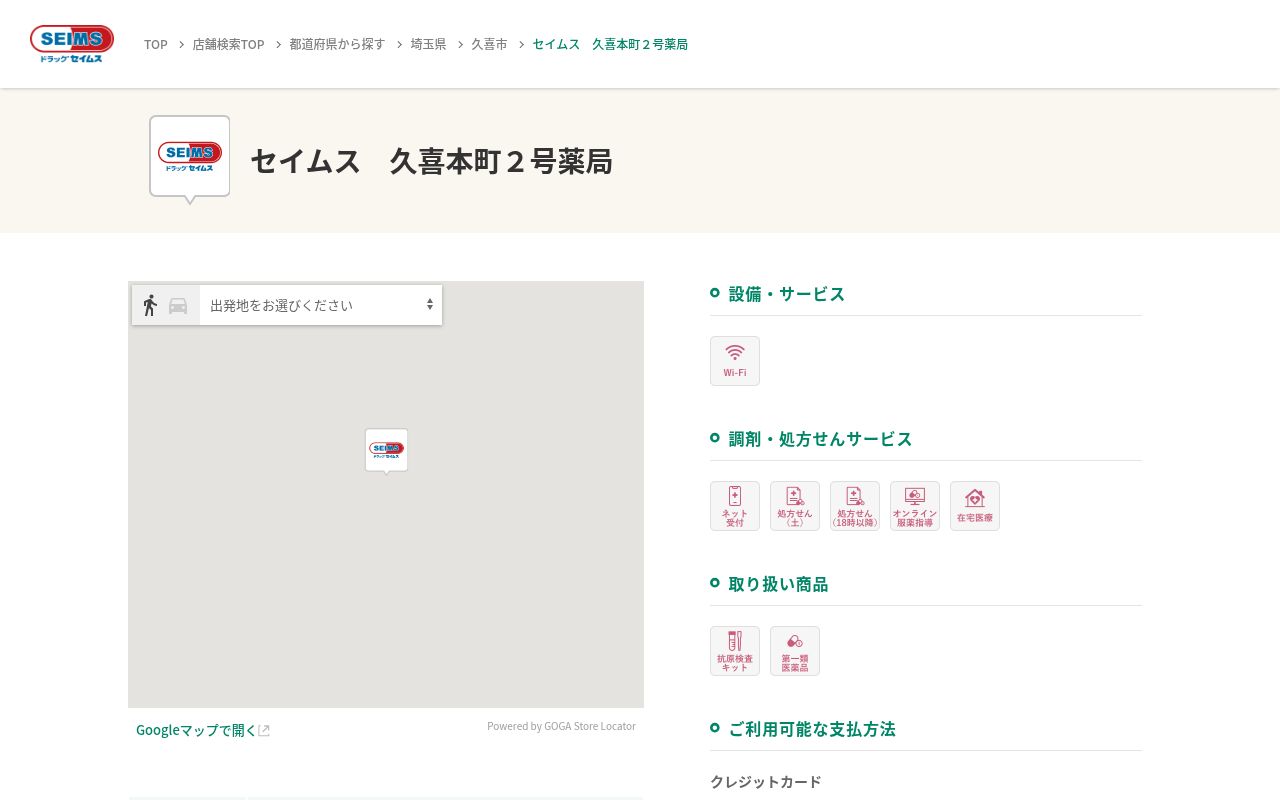Click the Wi-Fi service icon

click(735, 361)
